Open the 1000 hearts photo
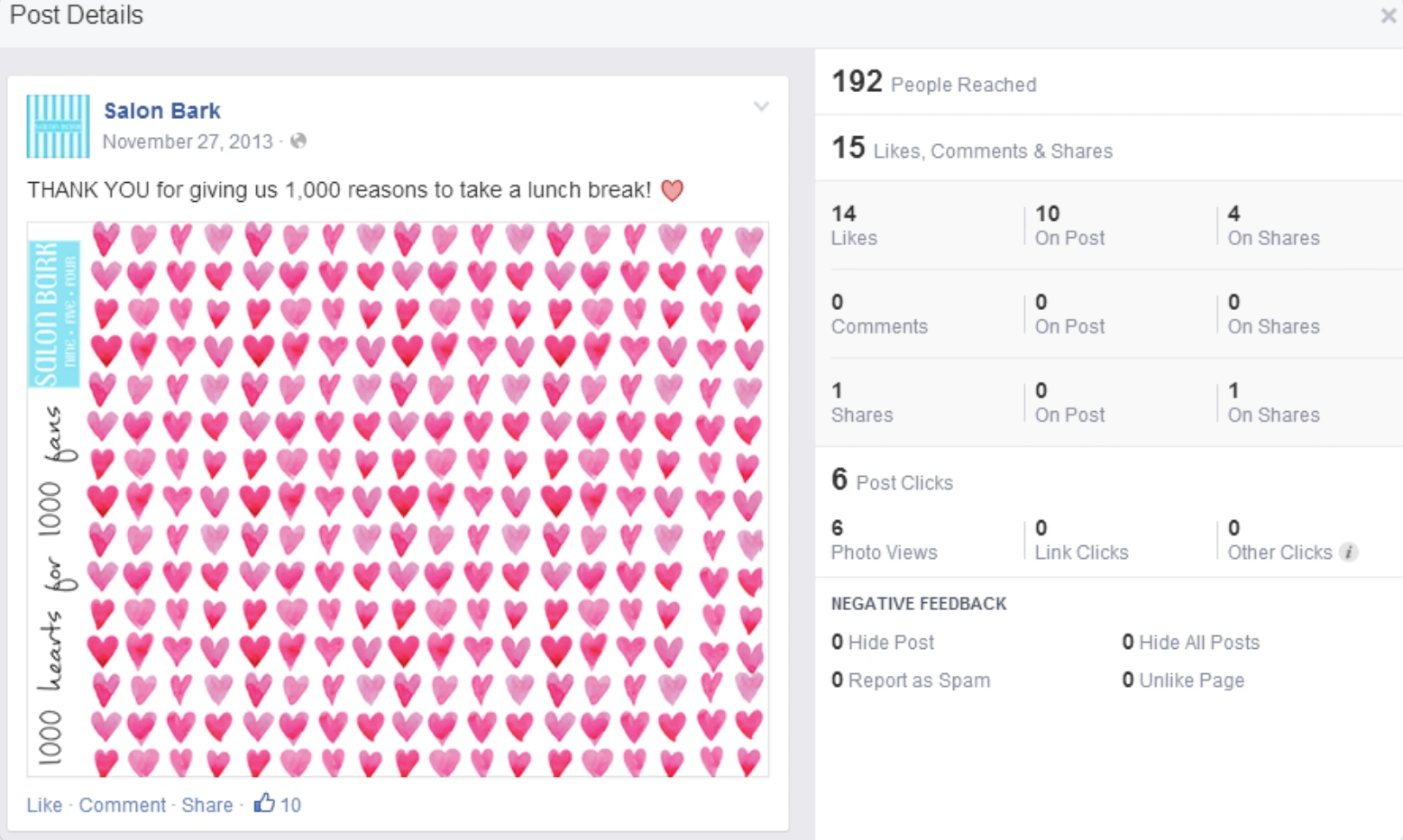1403x840 pixels. click(398, 499)
